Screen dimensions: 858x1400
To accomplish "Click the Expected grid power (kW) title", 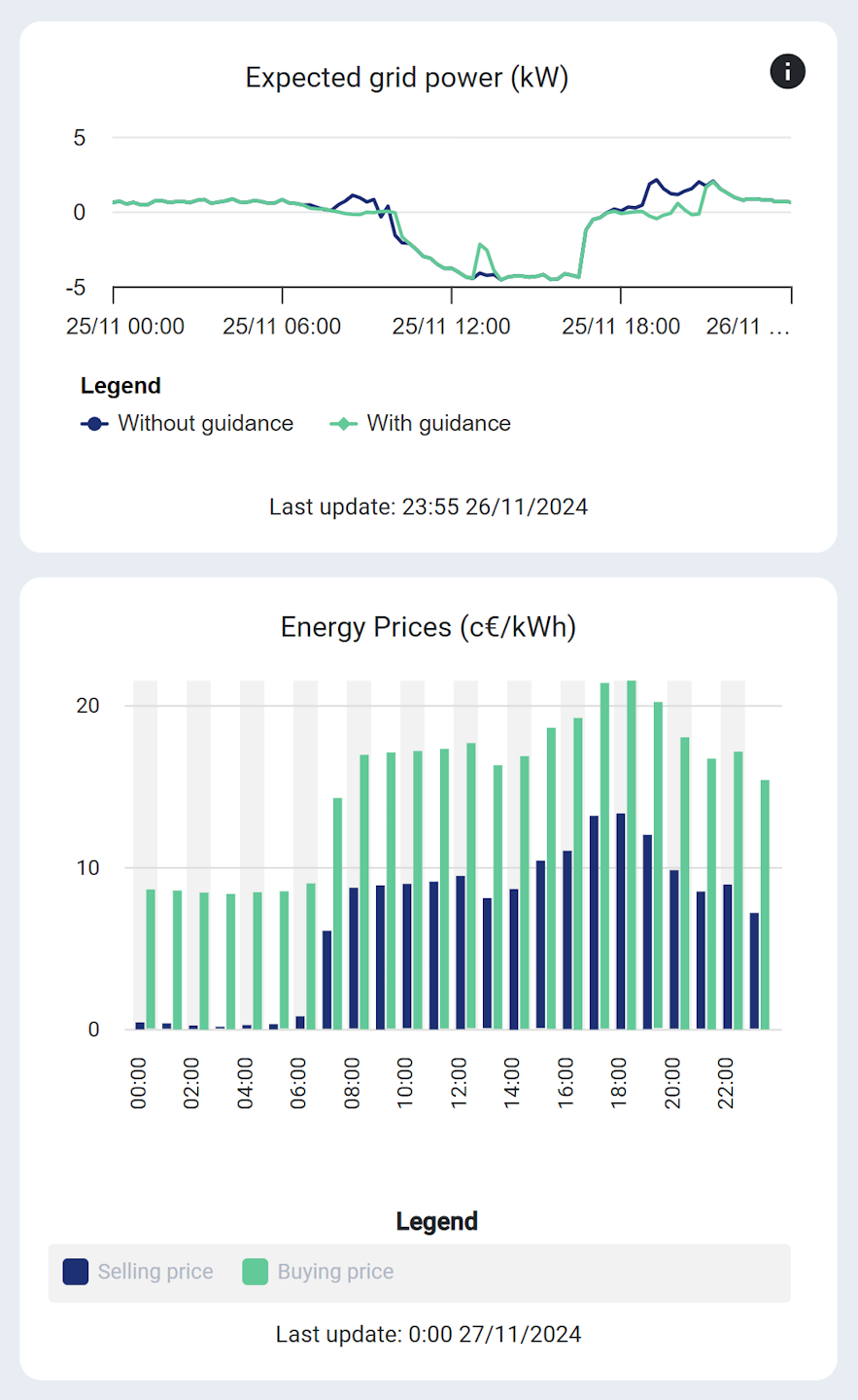I will tap(406, 78).
